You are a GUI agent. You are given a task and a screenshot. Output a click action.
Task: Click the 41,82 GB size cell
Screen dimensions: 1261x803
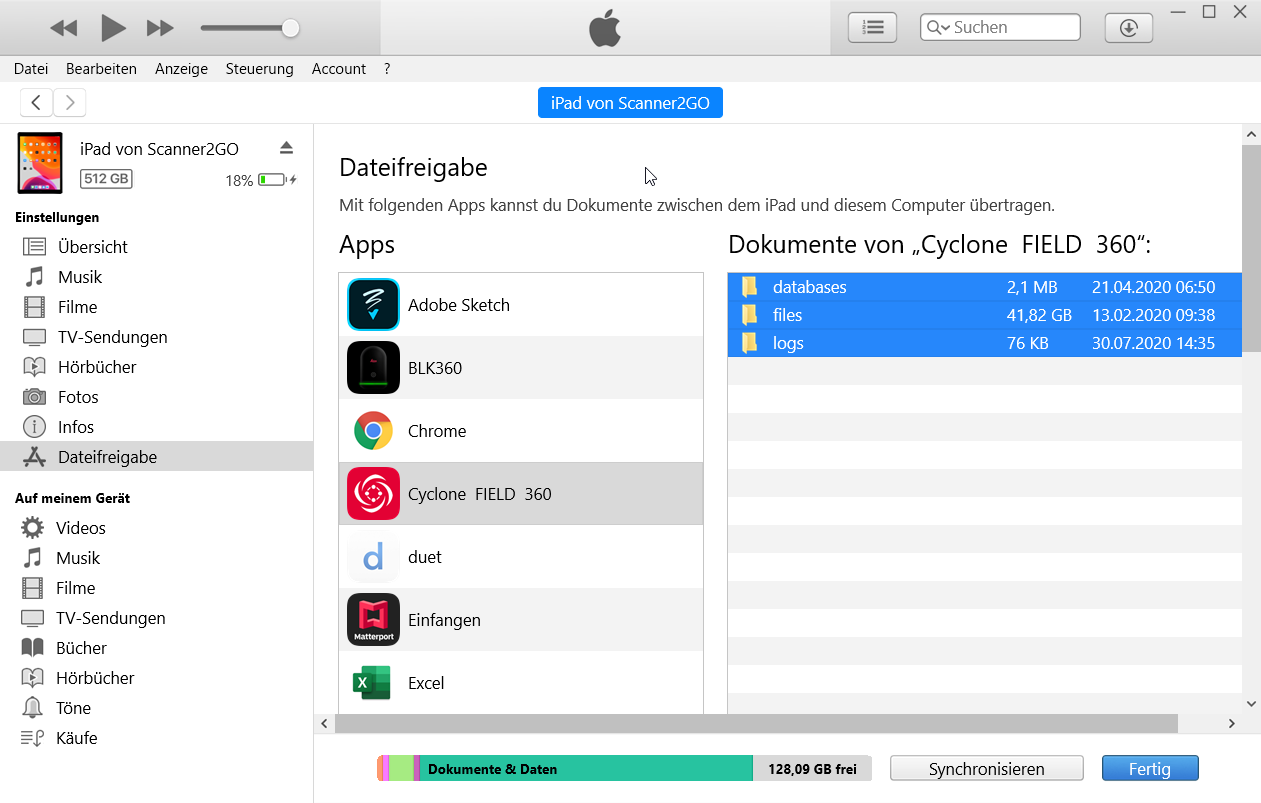[1039, 315]
